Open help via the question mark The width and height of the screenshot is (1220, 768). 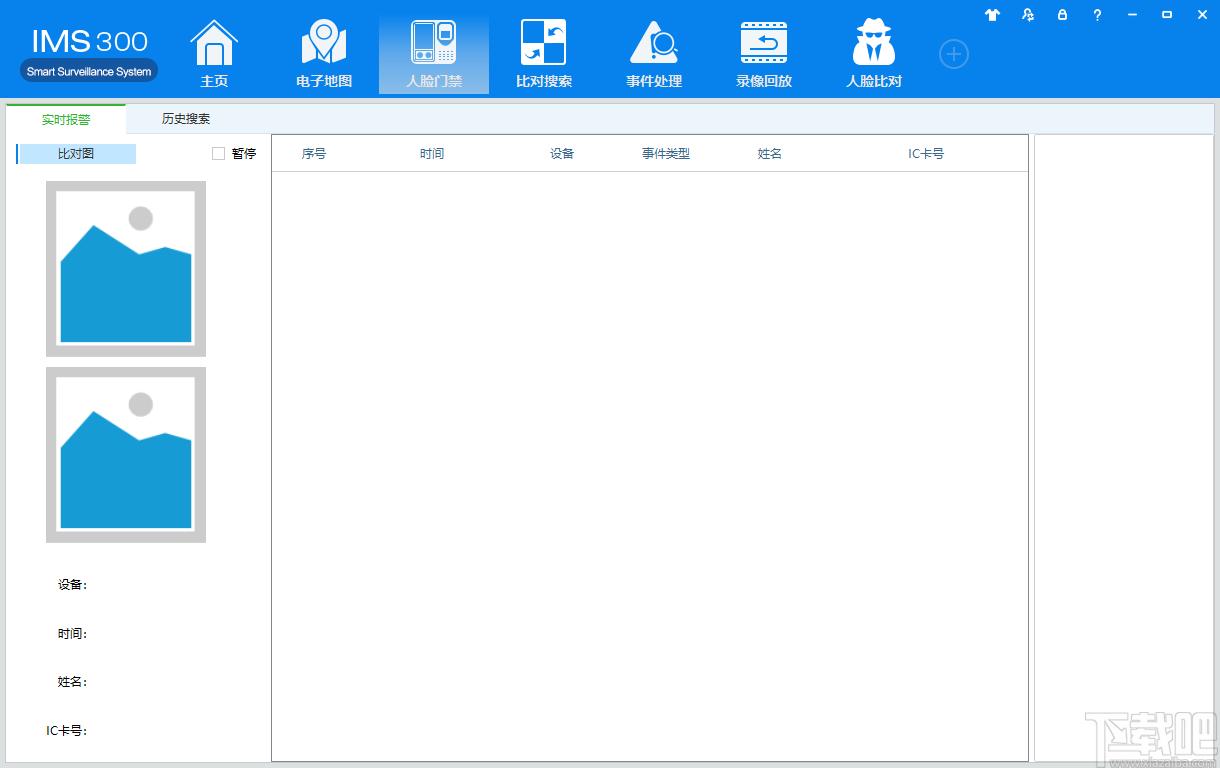1097,15
